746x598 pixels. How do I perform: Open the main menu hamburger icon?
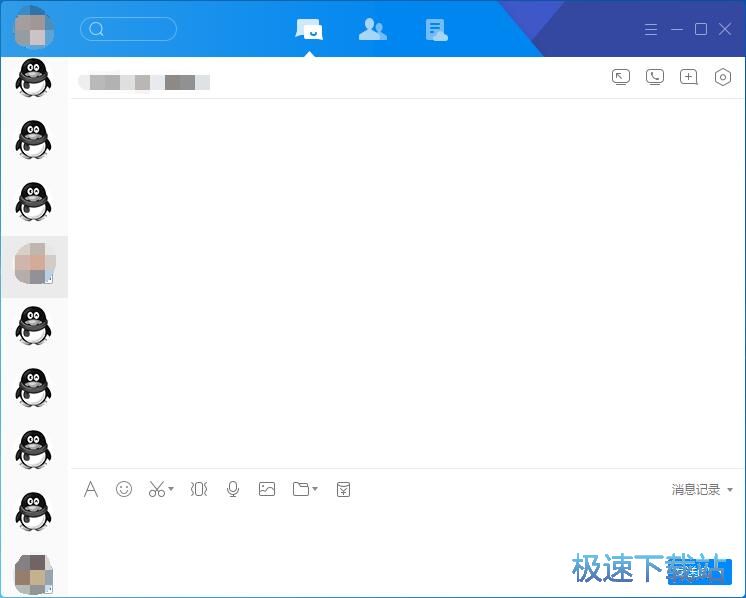651,29
